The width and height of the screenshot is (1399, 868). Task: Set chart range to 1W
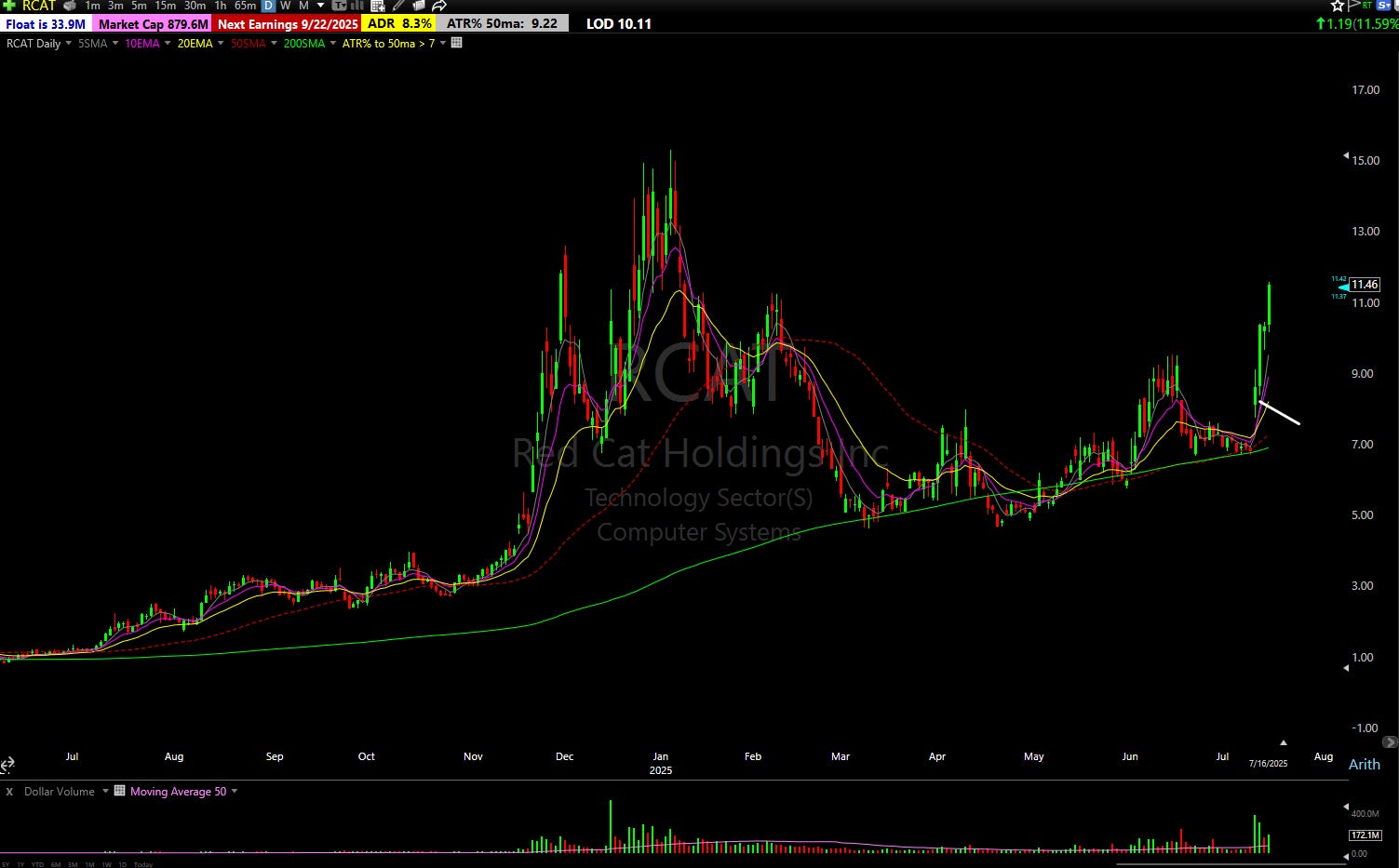coord(107,864)
